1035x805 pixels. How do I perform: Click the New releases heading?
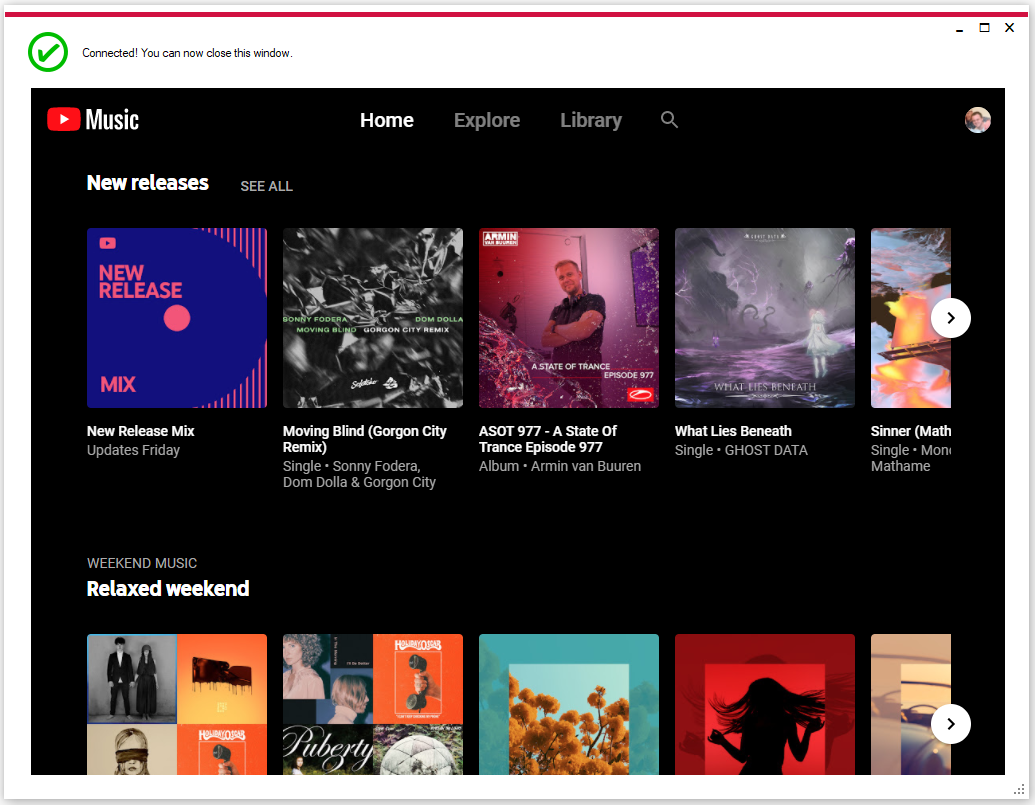[x=148, y=183]
